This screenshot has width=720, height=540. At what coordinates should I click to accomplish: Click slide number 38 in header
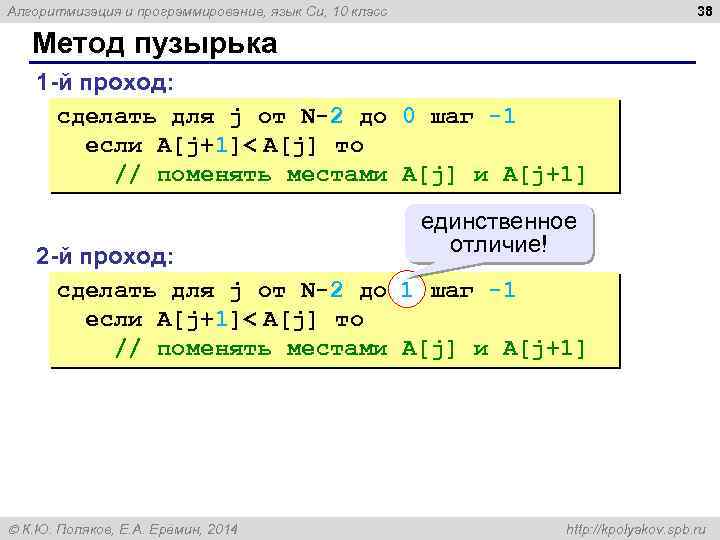[x=704, y=10]
